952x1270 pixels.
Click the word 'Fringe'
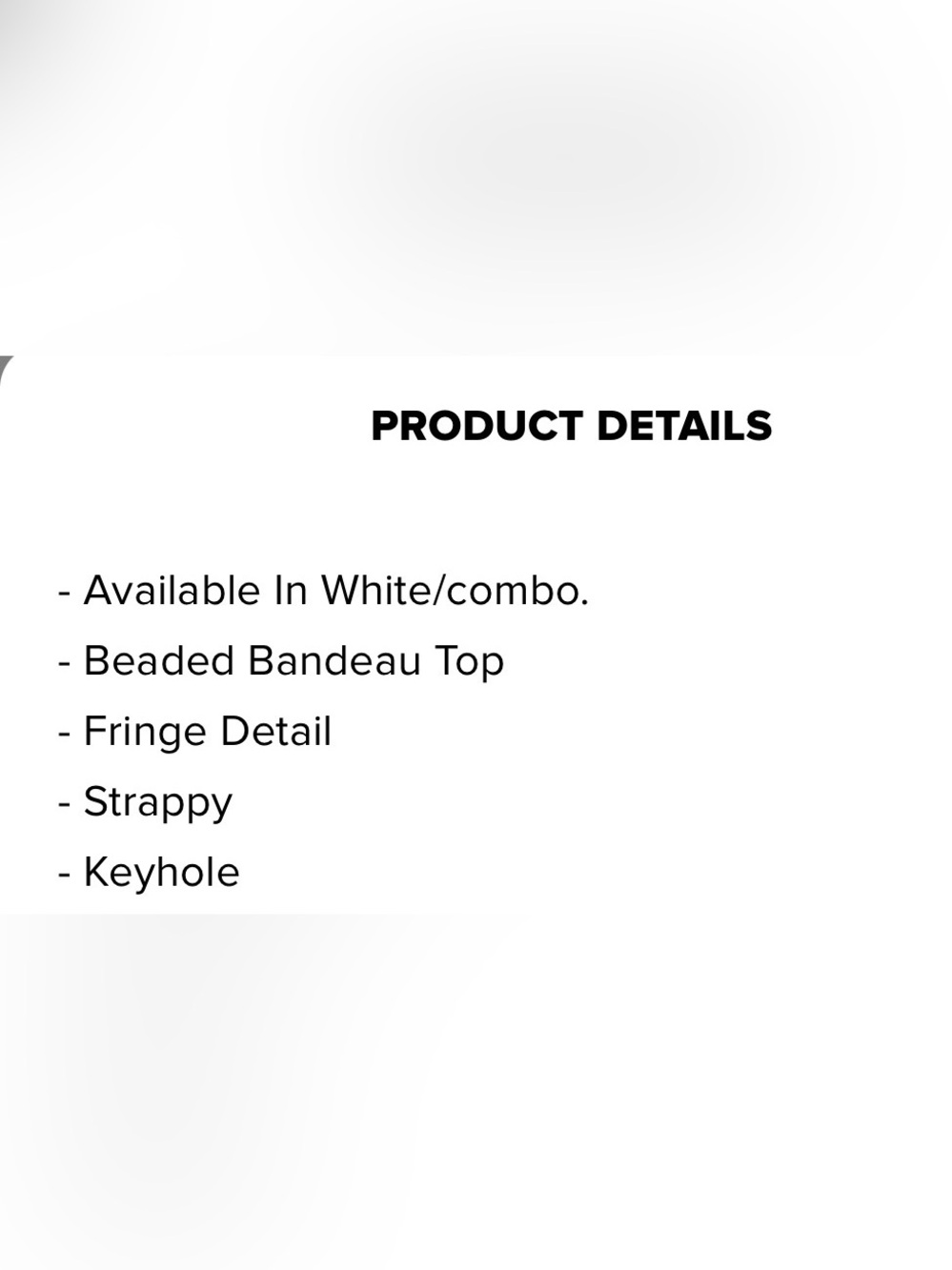pos(146,733)
